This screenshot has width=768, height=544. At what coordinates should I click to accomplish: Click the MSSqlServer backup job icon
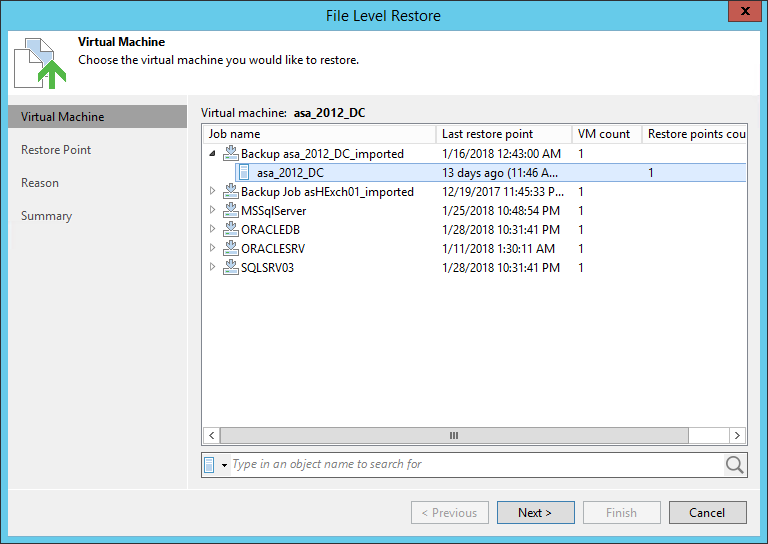231,211
